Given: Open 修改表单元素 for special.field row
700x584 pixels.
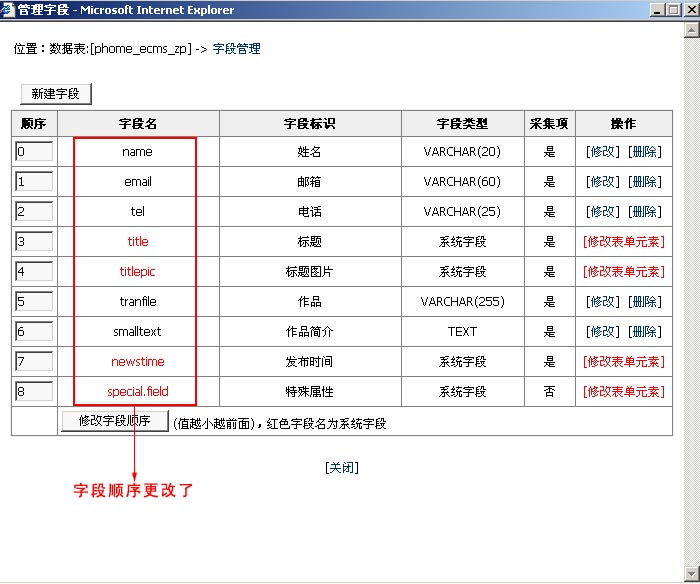Looking at the screenshot, I should coord(623,392).
